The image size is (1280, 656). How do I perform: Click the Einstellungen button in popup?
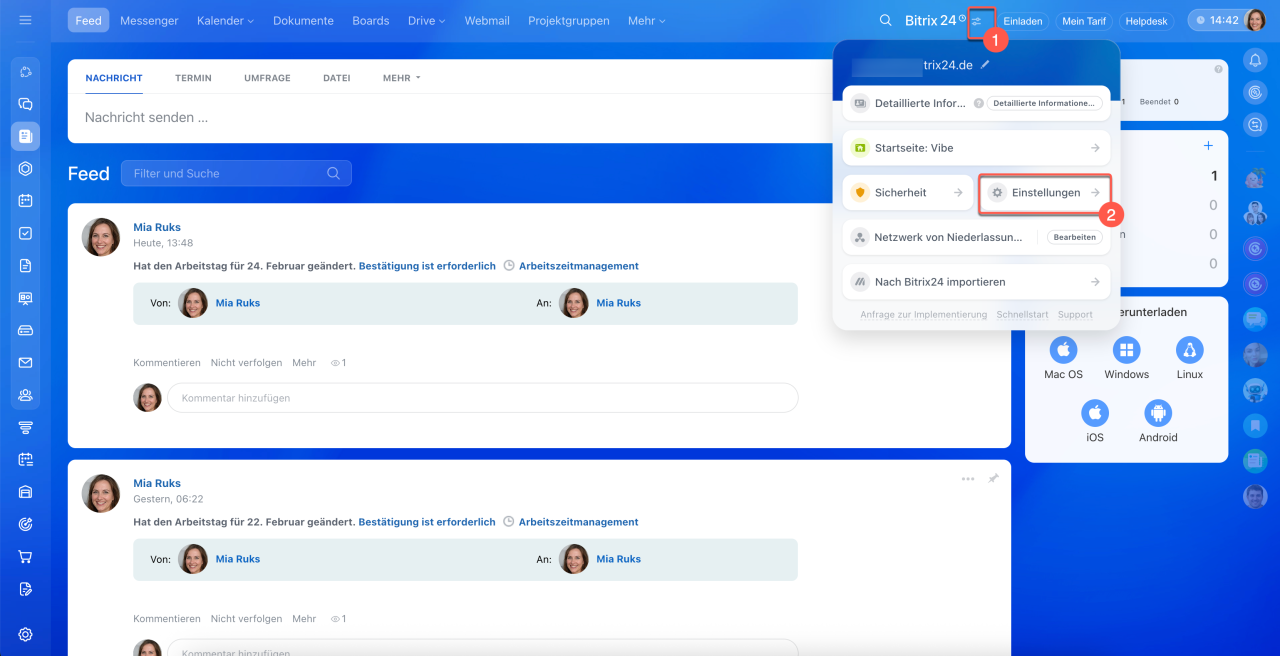click(x=1044, y=193)
